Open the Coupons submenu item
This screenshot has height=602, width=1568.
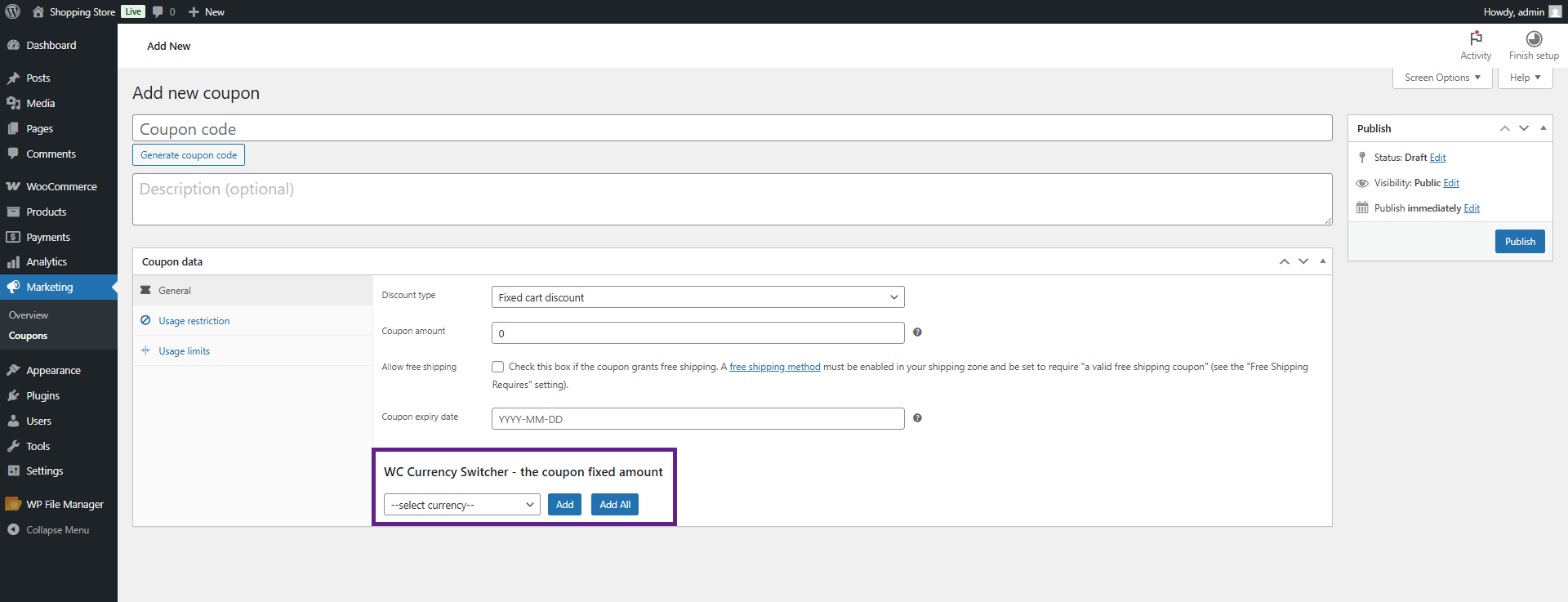28,336
